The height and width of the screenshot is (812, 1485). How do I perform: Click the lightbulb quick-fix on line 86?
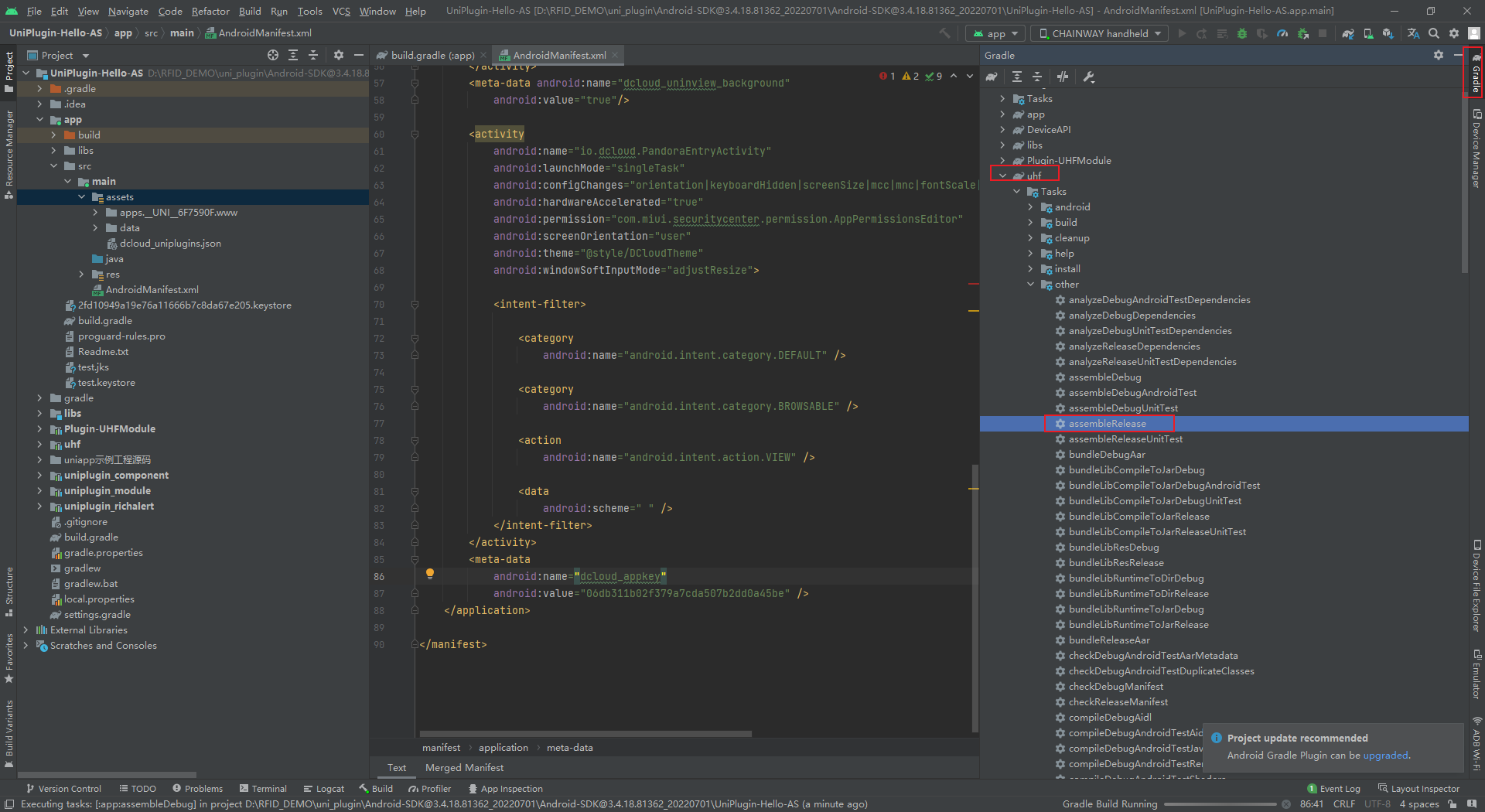click(430, 574)
